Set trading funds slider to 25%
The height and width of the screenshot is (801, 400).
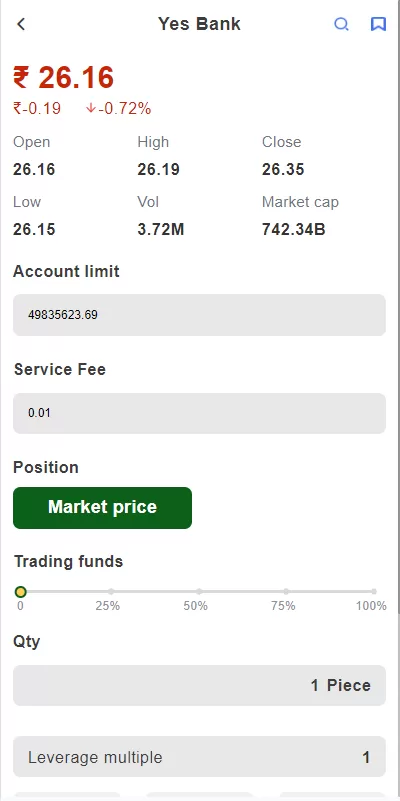tap(111, 592)
